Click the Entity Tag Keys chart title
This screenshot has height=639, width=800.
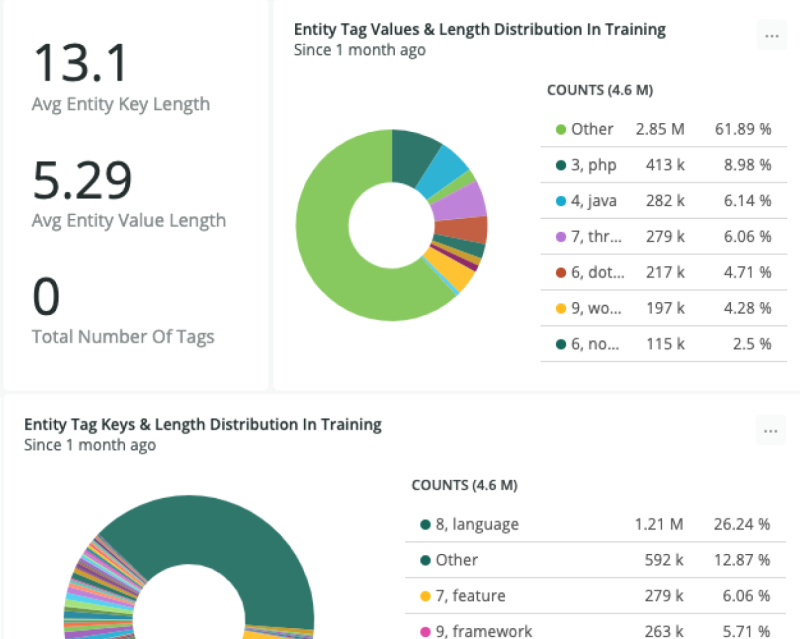[202, 424]
